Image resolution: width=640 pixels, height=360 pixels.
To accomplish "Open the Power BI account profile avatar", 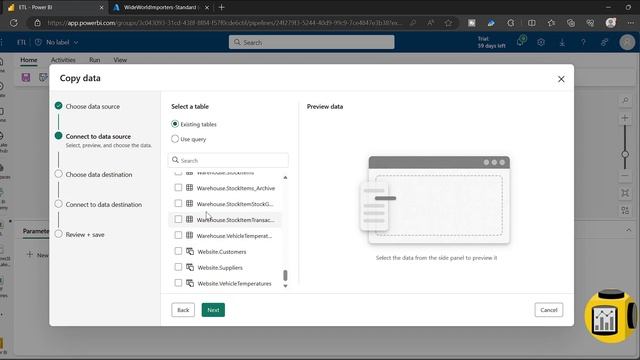I will click(627, 42).
